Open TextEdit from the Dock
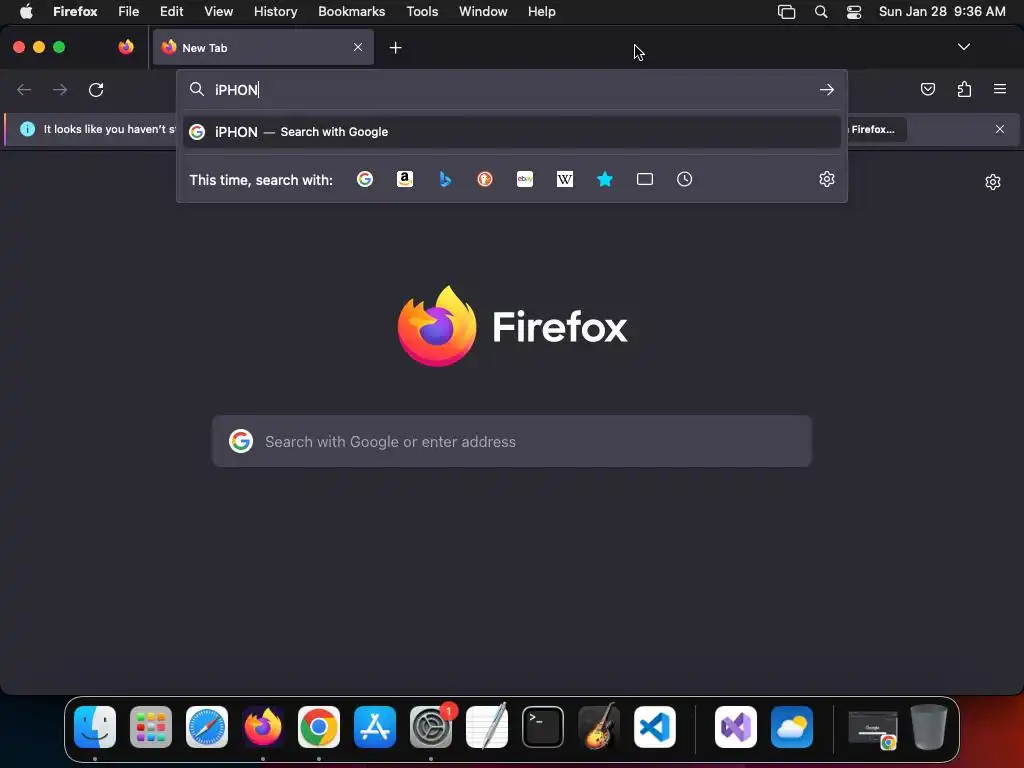1024x768 pixels. 487,727
